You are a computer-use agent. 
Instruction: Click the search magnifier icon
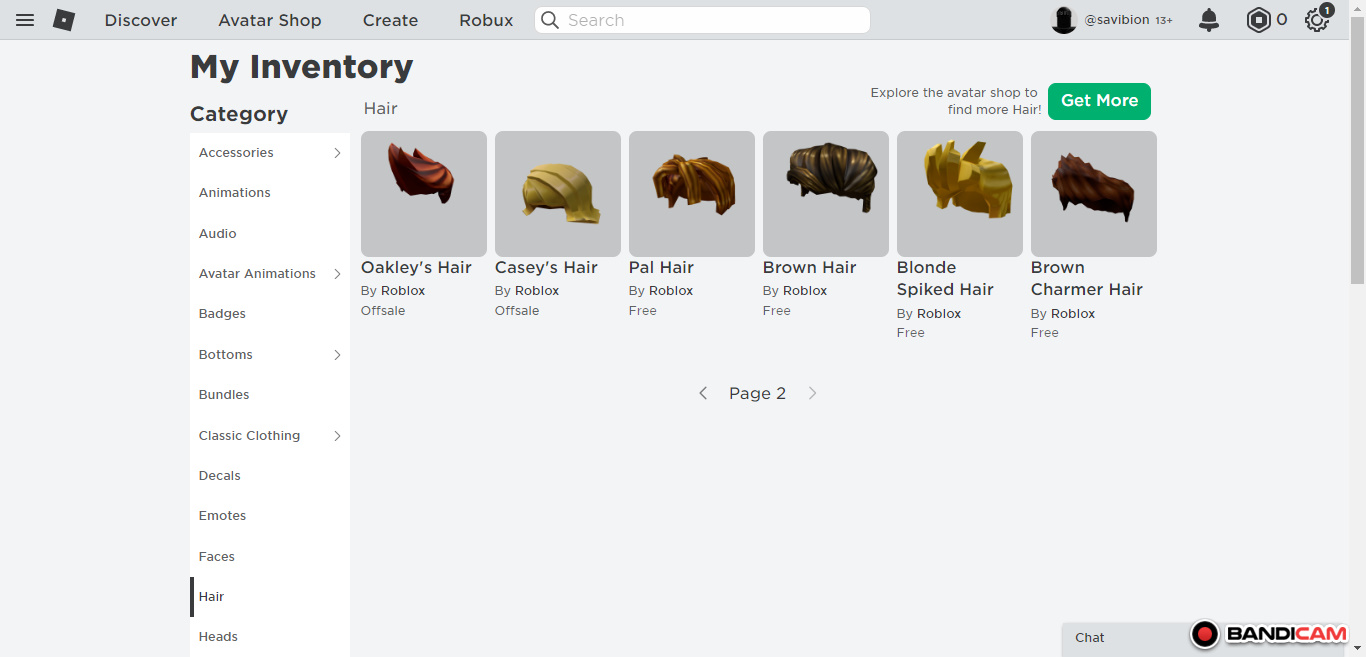pos(550,20)
